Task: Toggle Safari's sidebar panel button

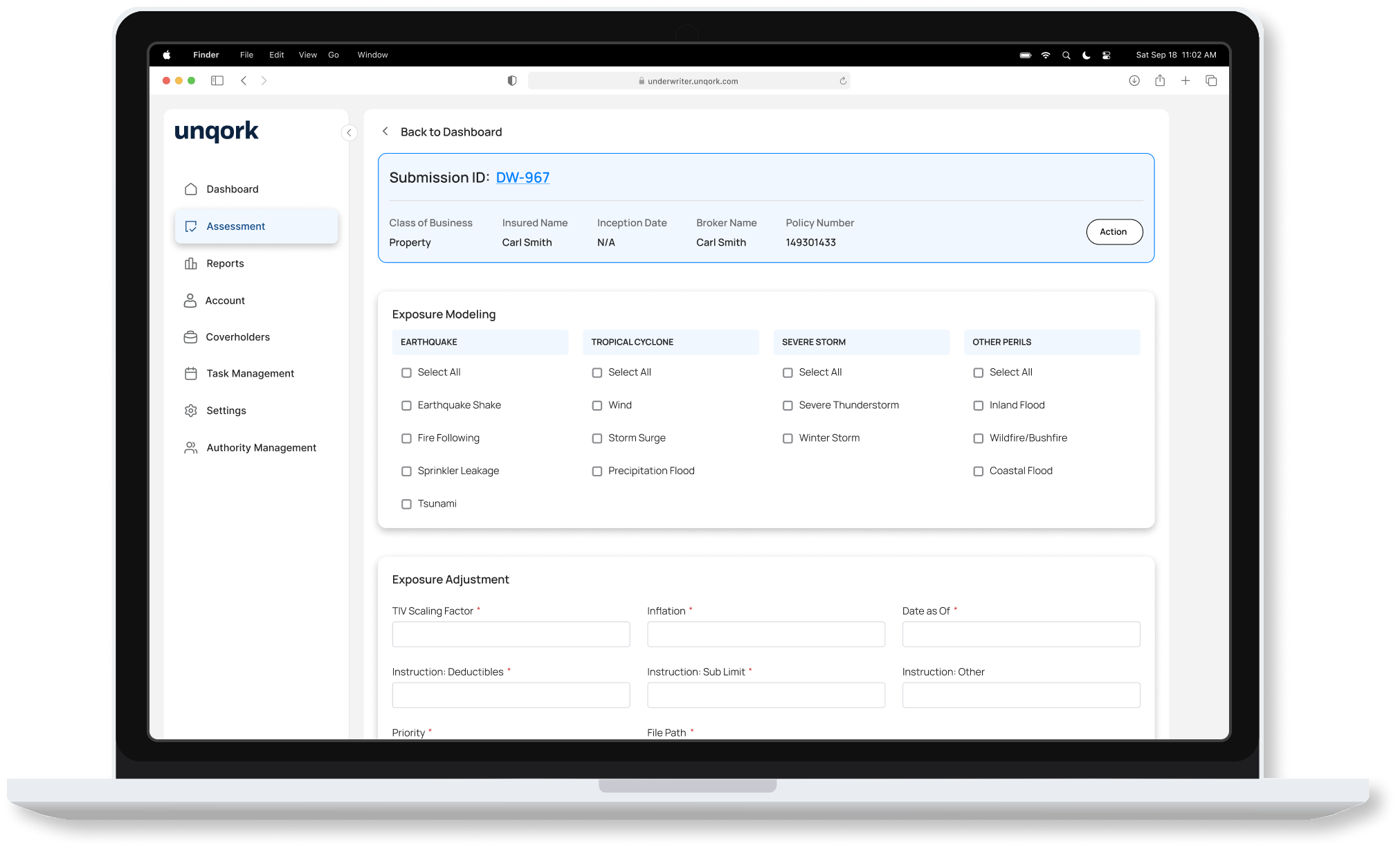Action: point(217,81)
